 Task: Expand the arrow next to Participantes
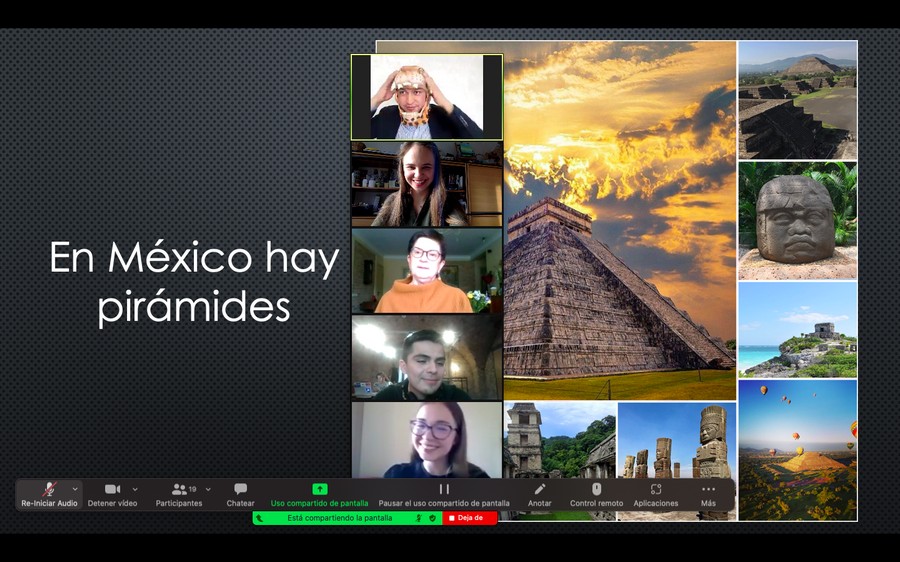[208, 489]
